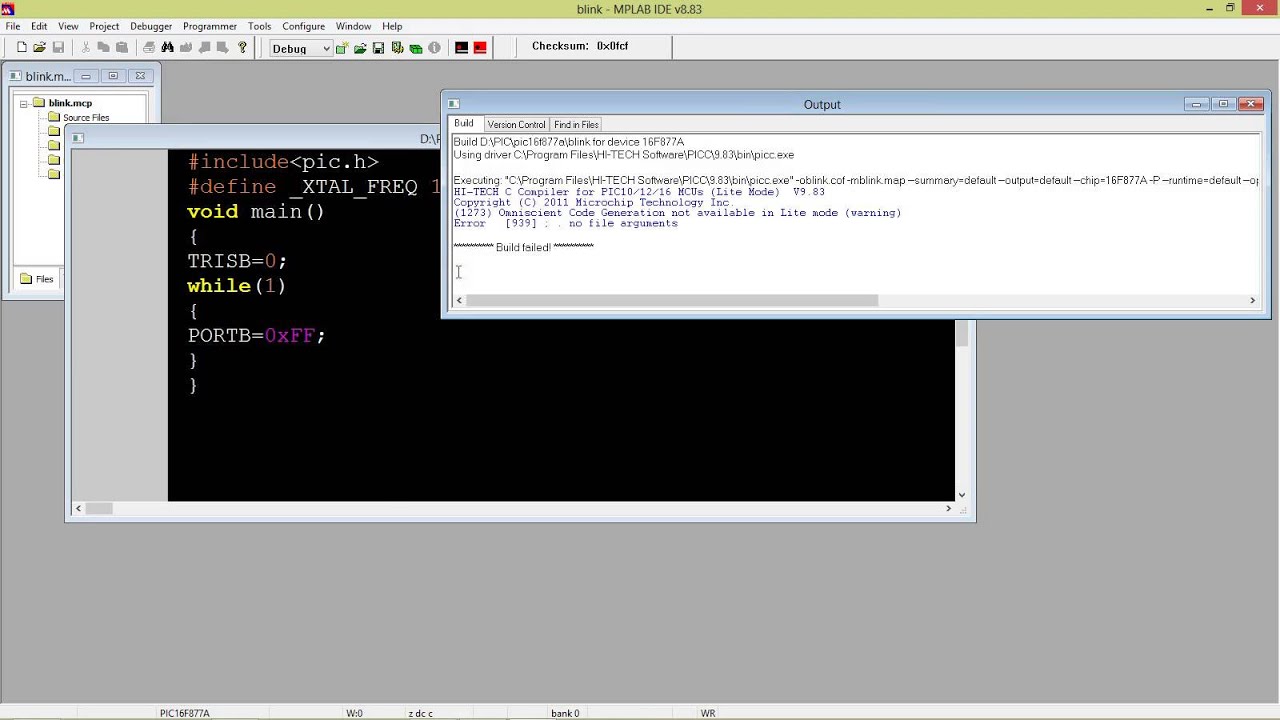Click the Project info circle icon
This screenshot has height=720, width=1280.
[434, 47]
